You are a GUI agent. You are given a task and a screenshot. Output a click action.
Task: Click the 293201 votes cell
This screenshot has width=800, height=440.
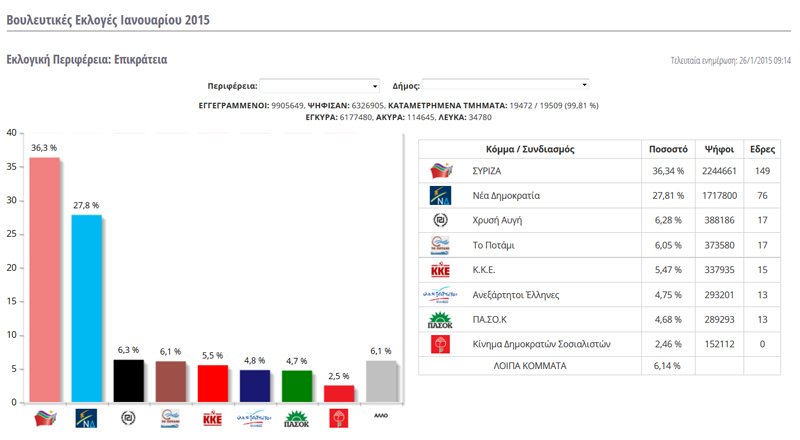719,295
